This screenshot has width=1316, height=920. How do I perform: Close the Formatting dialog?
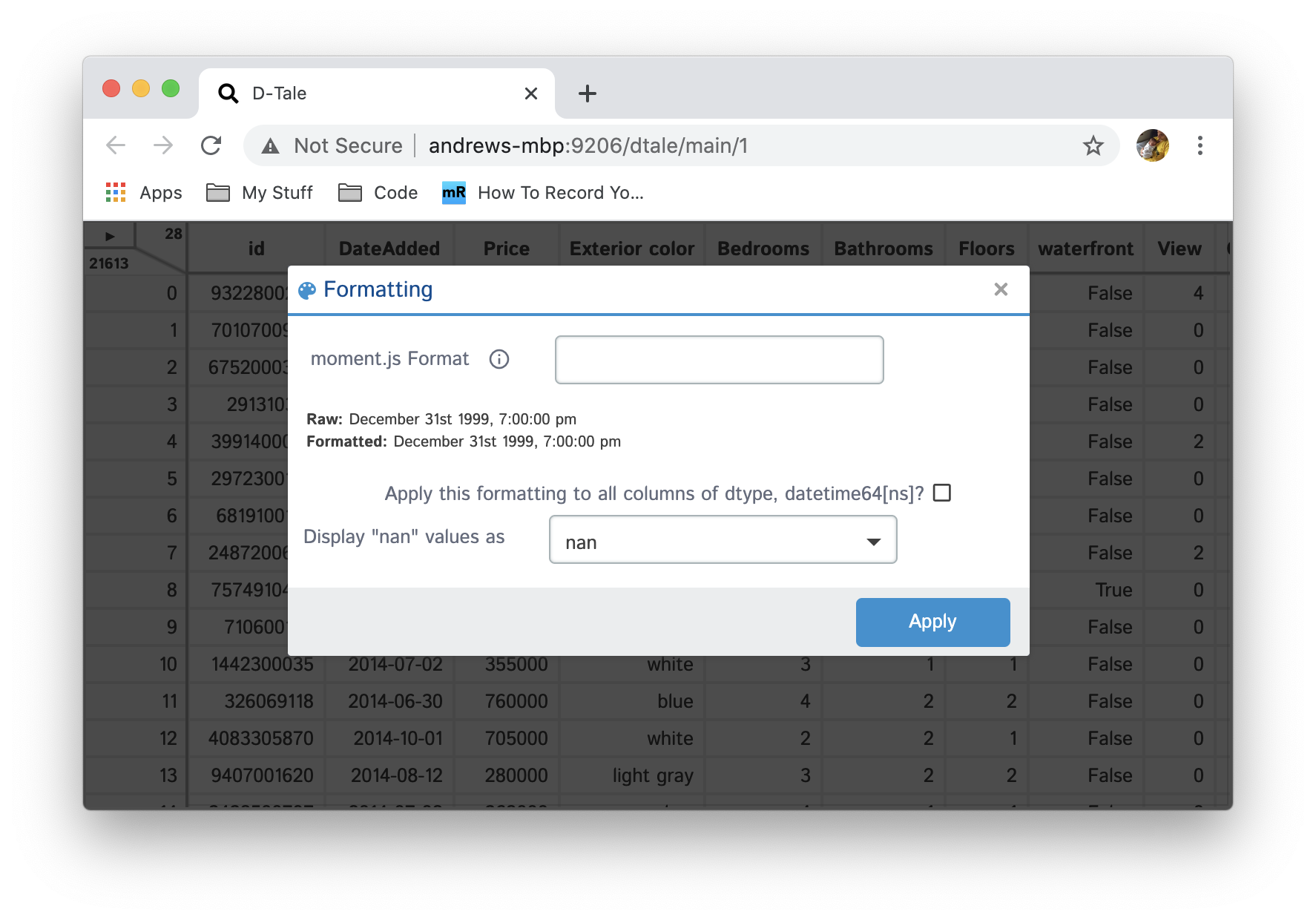tap(1001, 289)
